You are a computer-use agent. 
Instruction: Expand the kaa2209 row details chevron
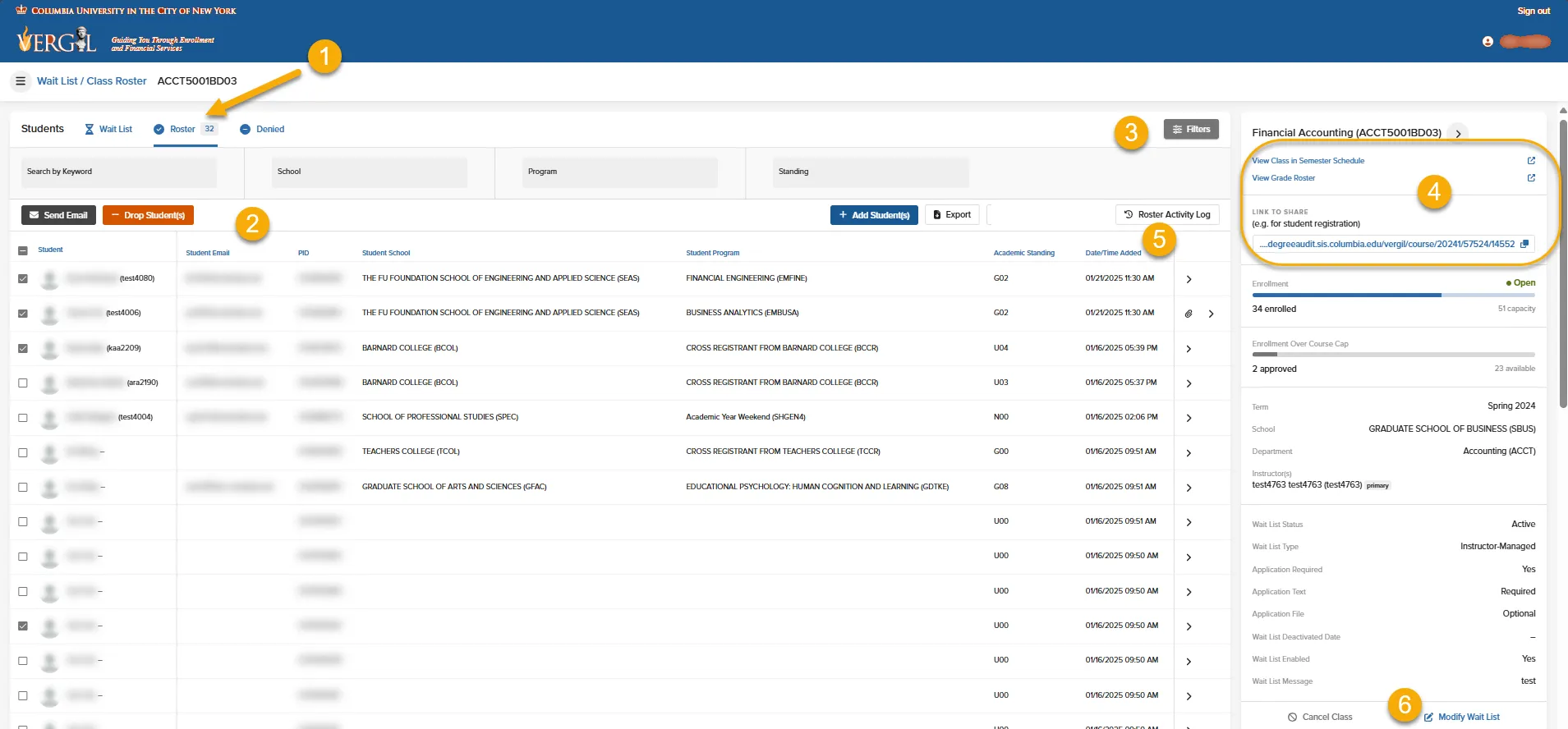pos(1189,349)
